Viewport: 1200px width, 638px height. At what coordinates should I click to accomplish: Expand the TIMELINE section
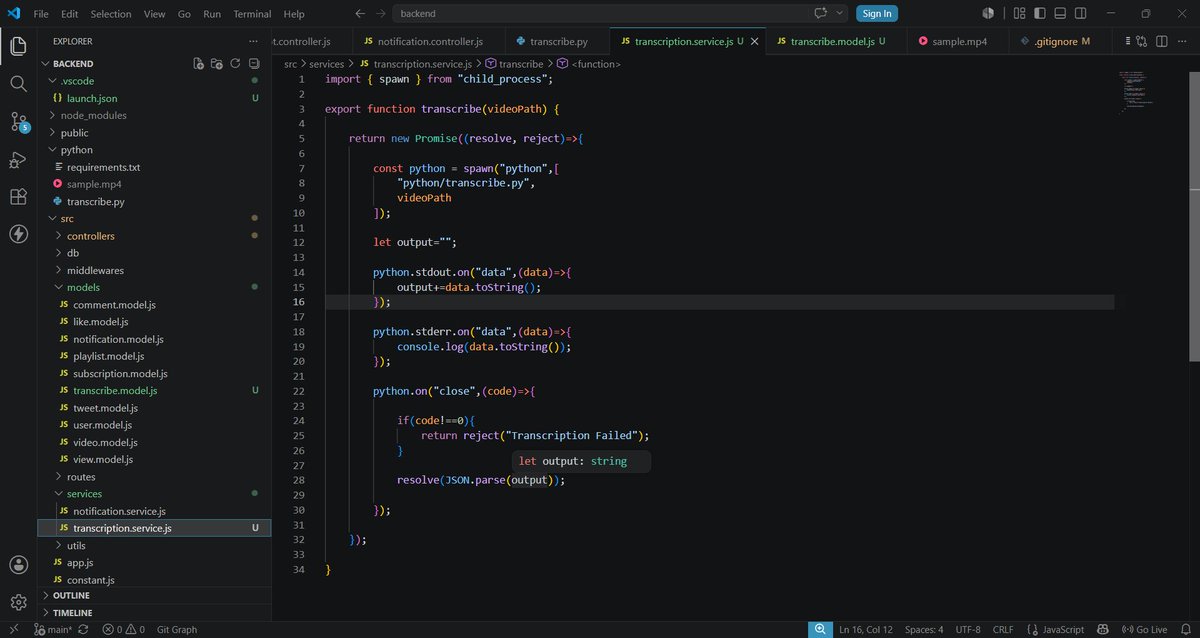tap(155, 612)
